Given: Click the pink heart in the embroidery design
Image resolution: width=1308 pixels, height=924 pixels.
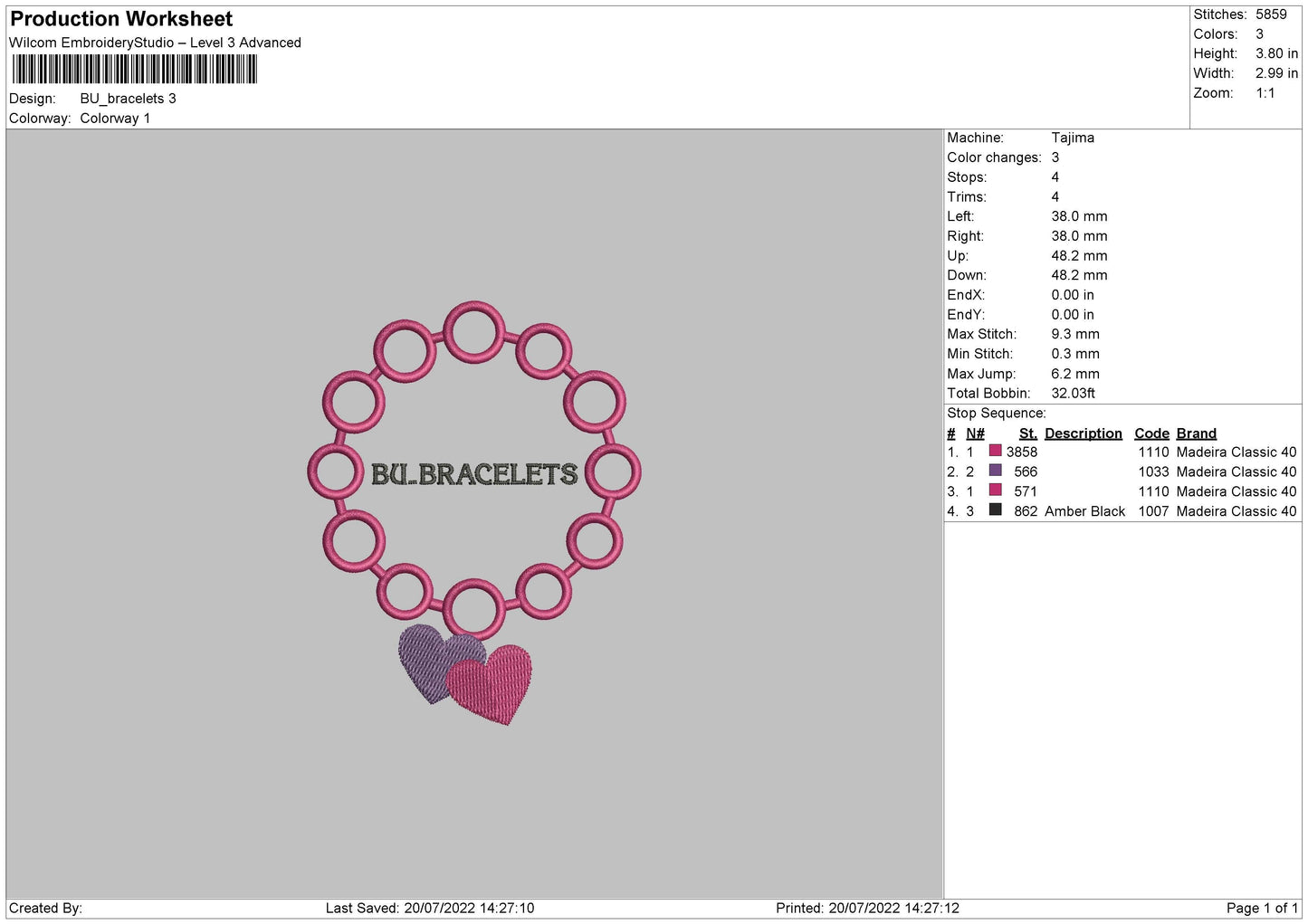Looking at the screenshot, I should click(491, 685).
